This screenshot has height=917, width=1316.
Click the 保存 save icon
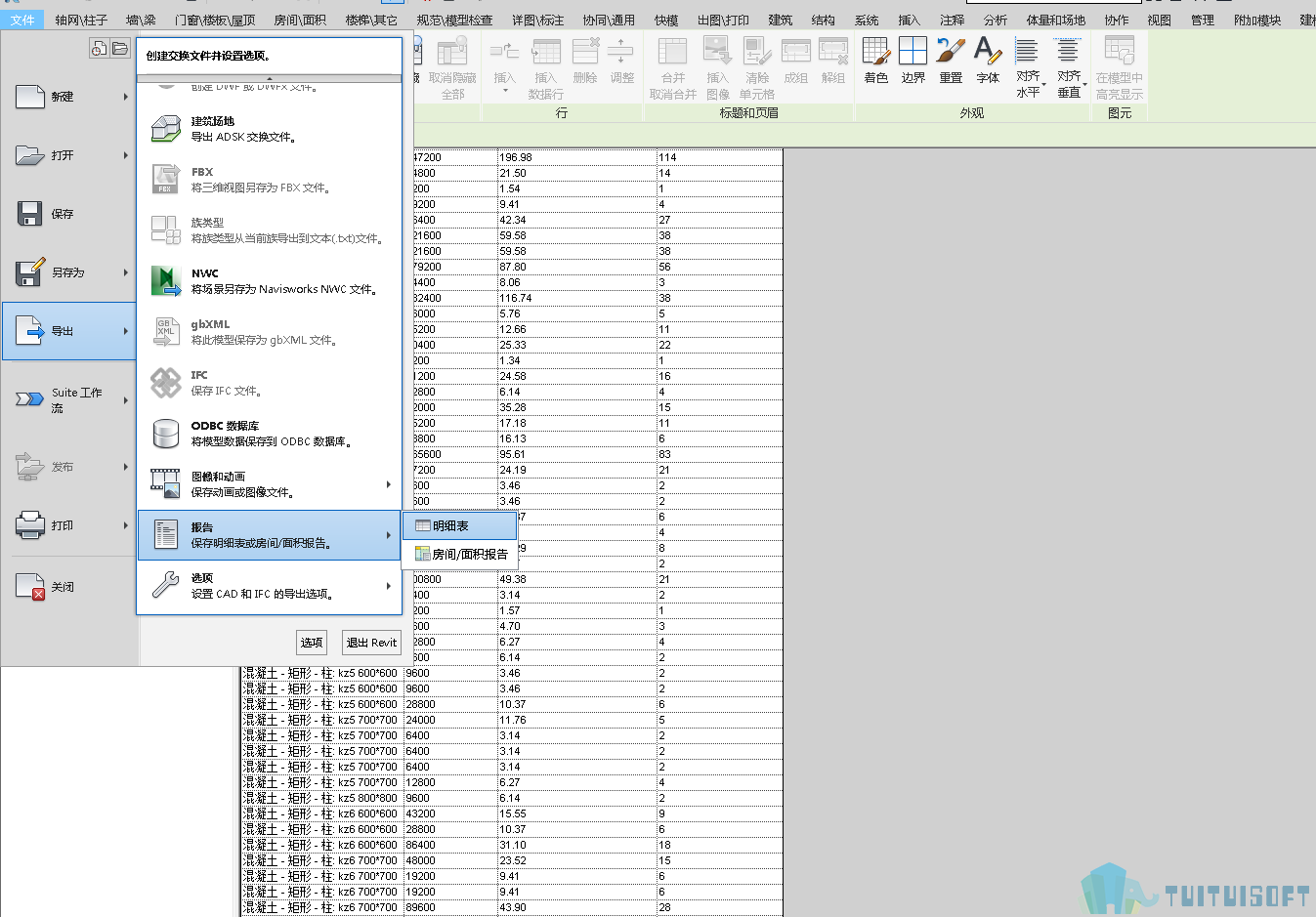point(29,214)
